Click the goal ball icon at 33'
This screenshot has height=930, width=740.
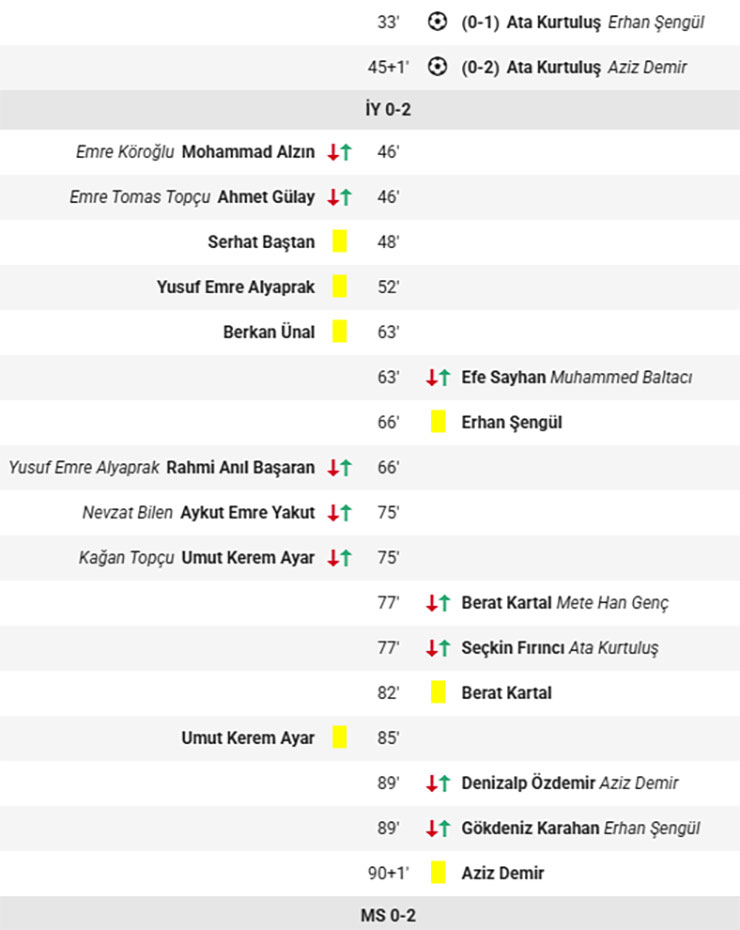[x=437, y=22]
